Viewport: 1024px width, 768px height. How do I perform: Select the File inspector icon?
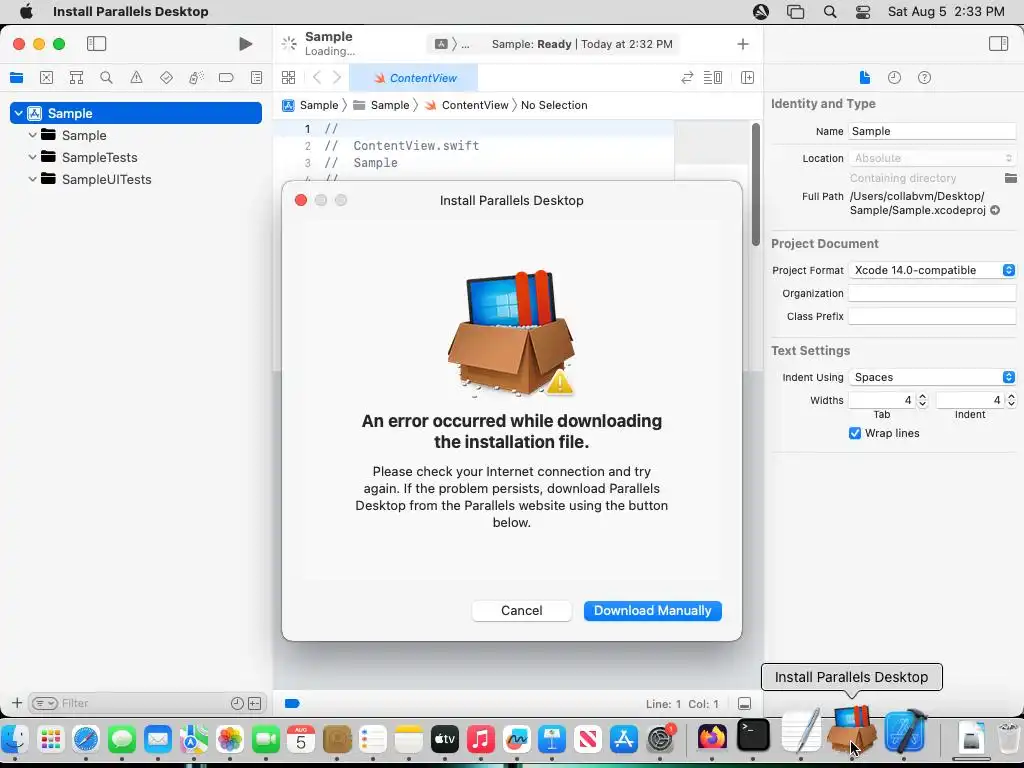[x=865, y=78]
